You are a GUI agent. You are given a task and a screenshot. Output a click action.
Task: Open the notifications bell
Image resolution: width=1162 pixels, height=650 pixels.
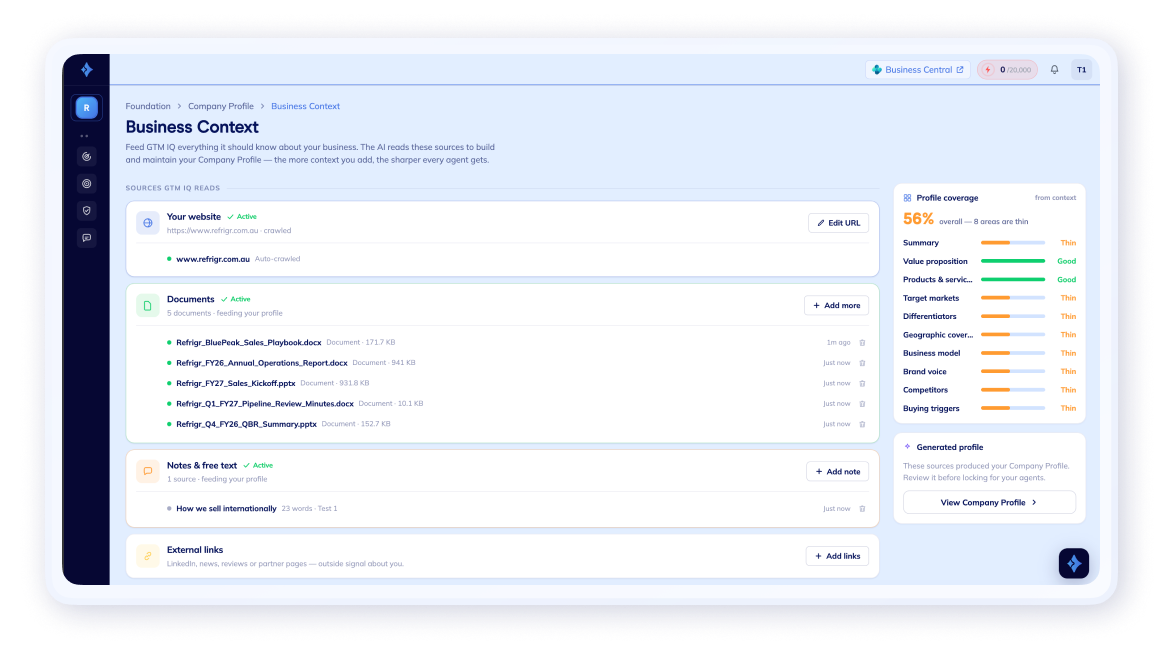[x=1054, y=70]
